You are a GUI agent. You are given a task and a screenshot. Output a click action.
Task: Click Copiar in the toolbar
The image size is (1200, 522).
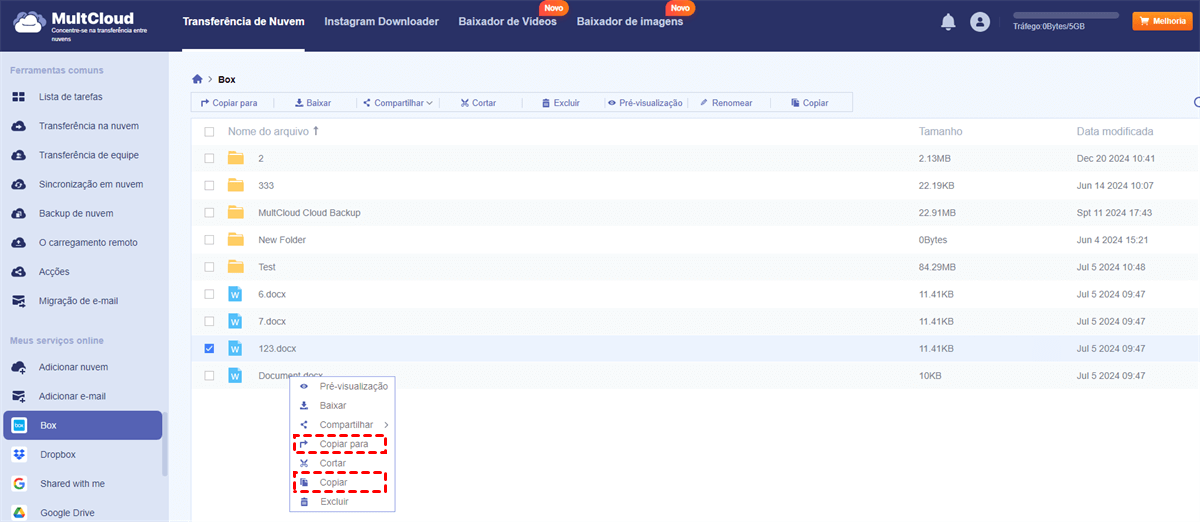point(809,103)
